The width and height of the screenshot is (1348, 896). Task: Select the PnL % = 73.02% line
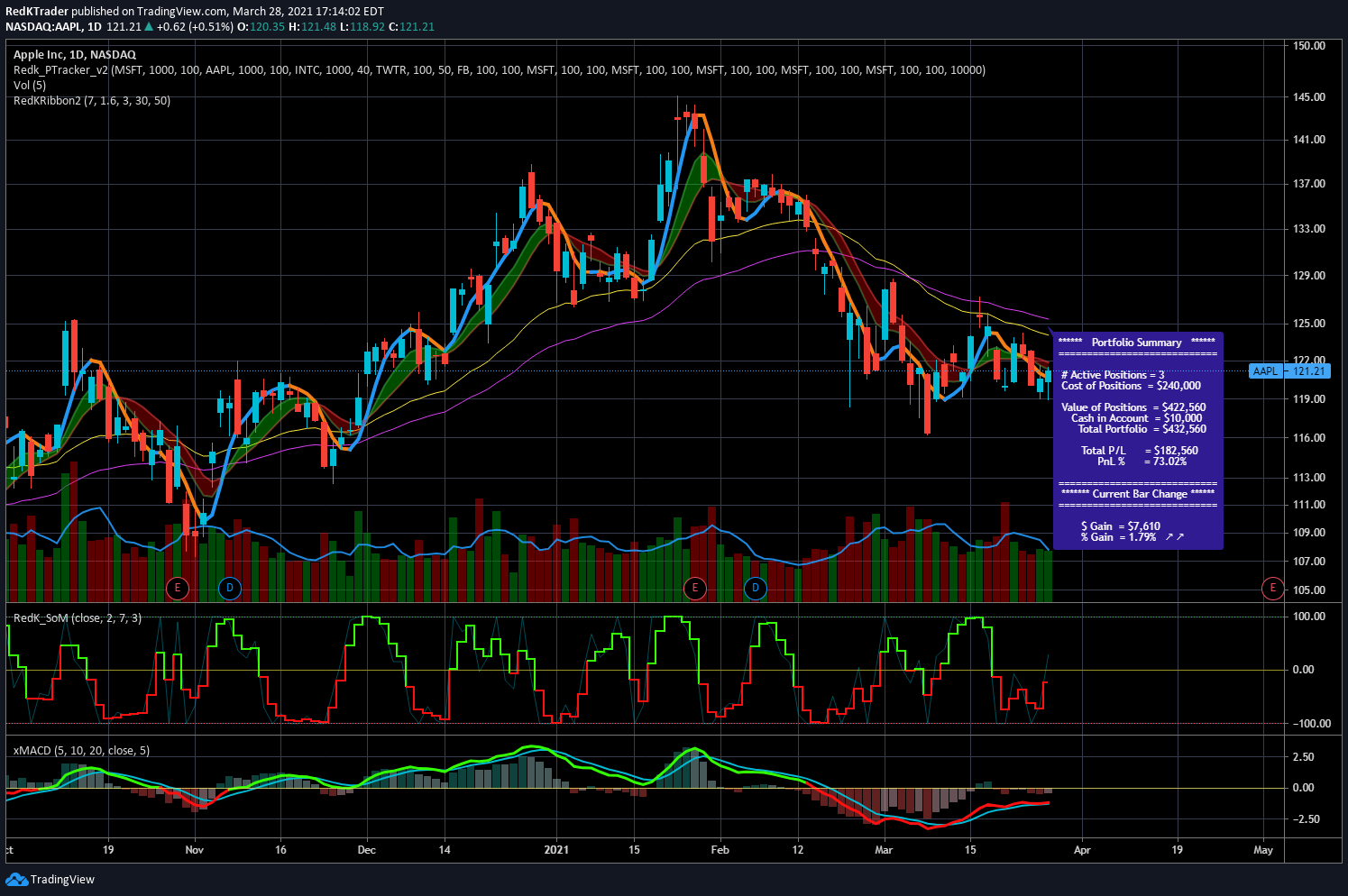coord(1142,462)
